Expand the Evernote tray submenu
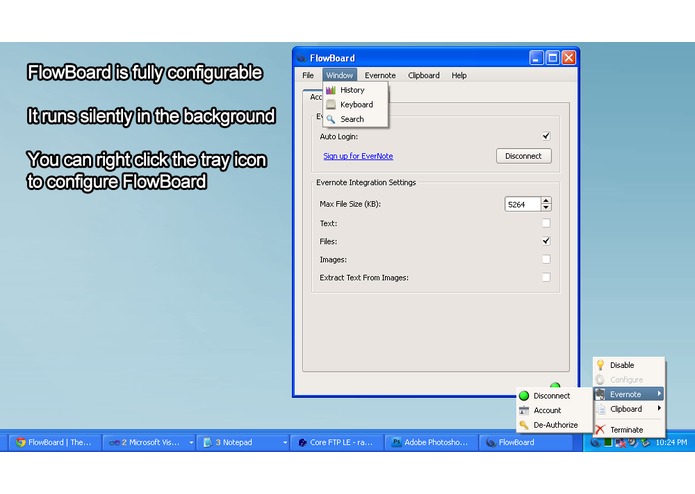Viewport: 695px width, 494px height. click(x=629, y=394)
